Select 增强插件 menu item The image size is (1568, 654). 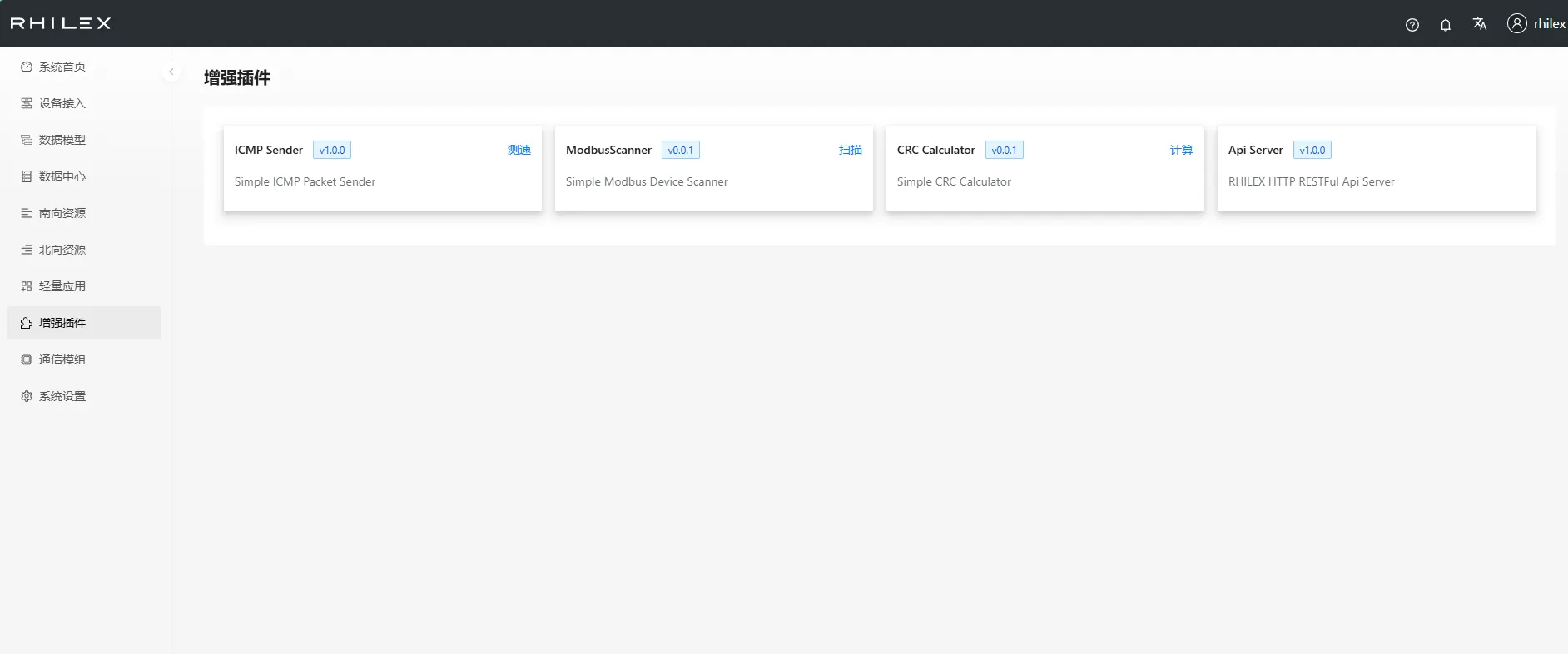click(x=84, y=323)
